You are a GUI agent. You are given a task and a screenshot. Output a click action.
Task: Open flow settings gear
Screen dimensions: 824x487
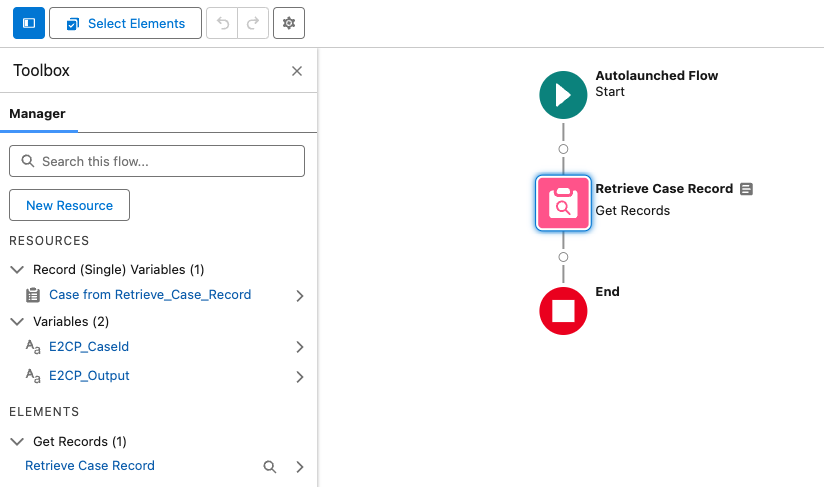[289, 23]
